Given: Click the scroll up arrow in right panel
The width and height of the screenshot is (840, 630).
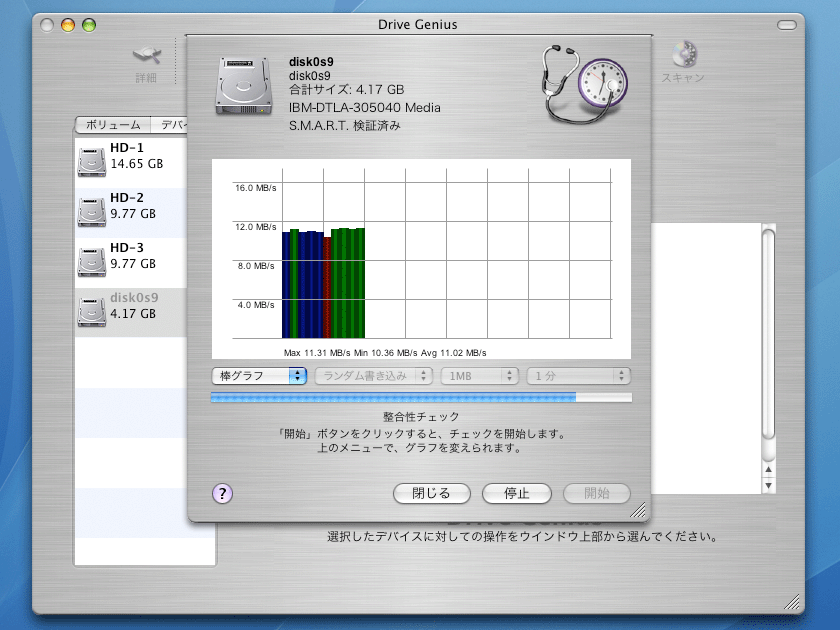Looking at the screenshot, I should [x=768, y=470].
